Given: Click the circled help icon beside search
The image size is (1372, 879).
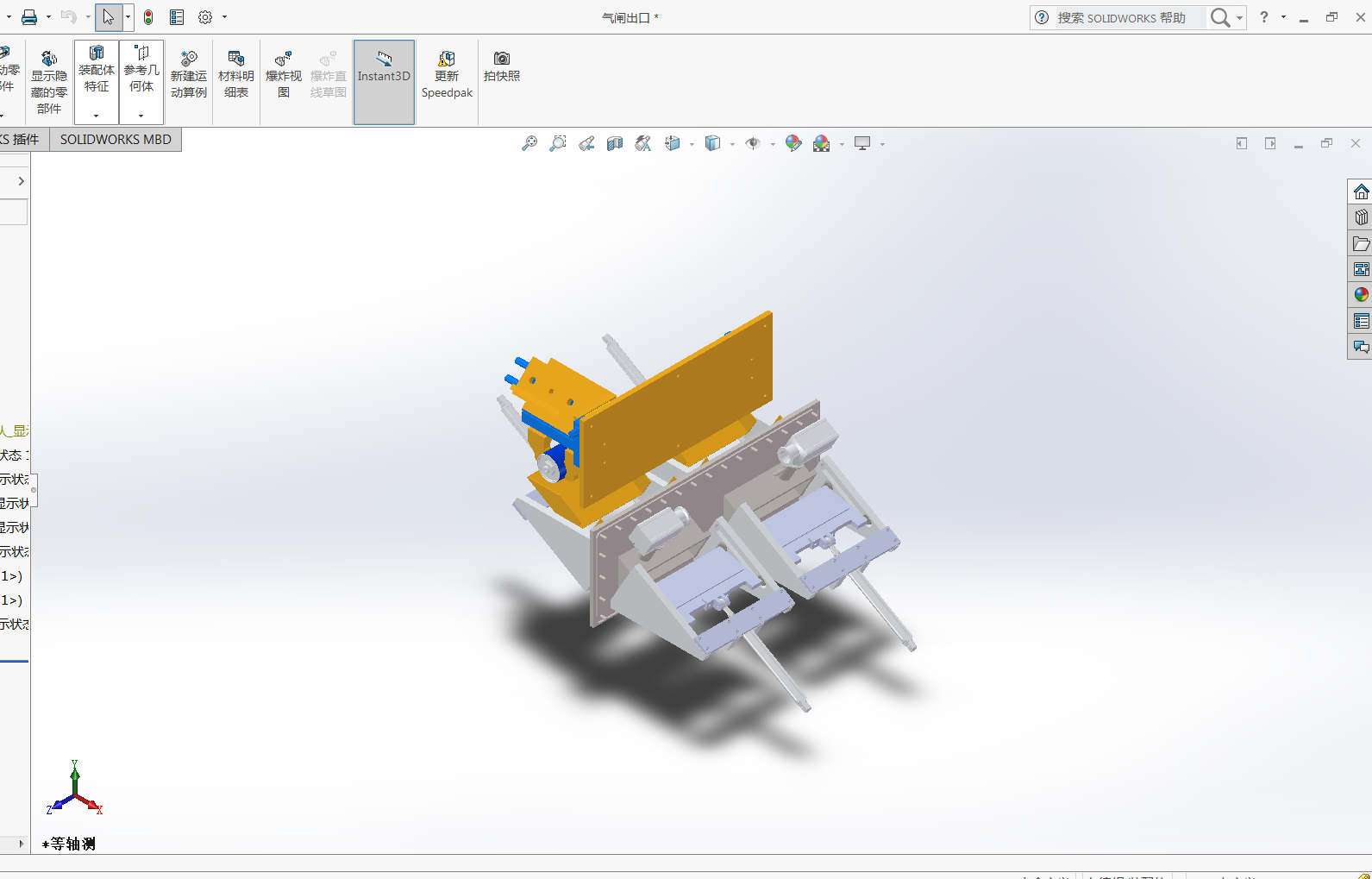Looking at the screenshot, I should click(1042, 17).
